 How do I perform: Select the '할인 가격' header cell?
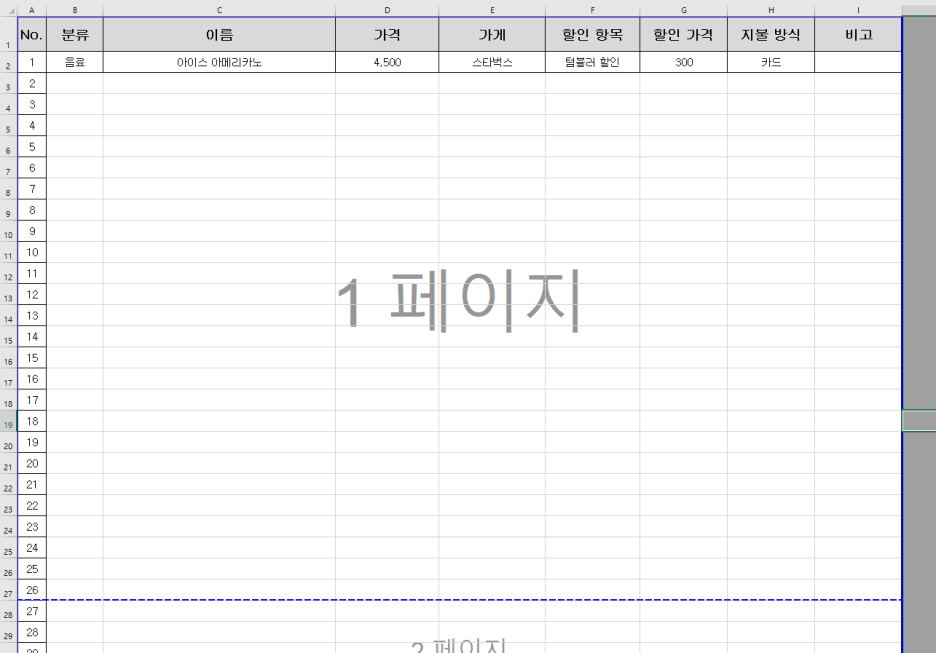683,35
